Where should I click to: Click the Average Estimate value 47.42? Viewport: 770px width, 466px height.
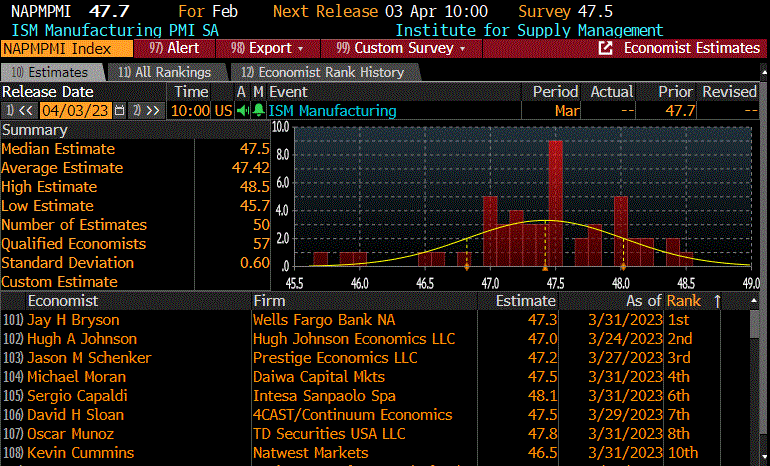coord(250,168)
